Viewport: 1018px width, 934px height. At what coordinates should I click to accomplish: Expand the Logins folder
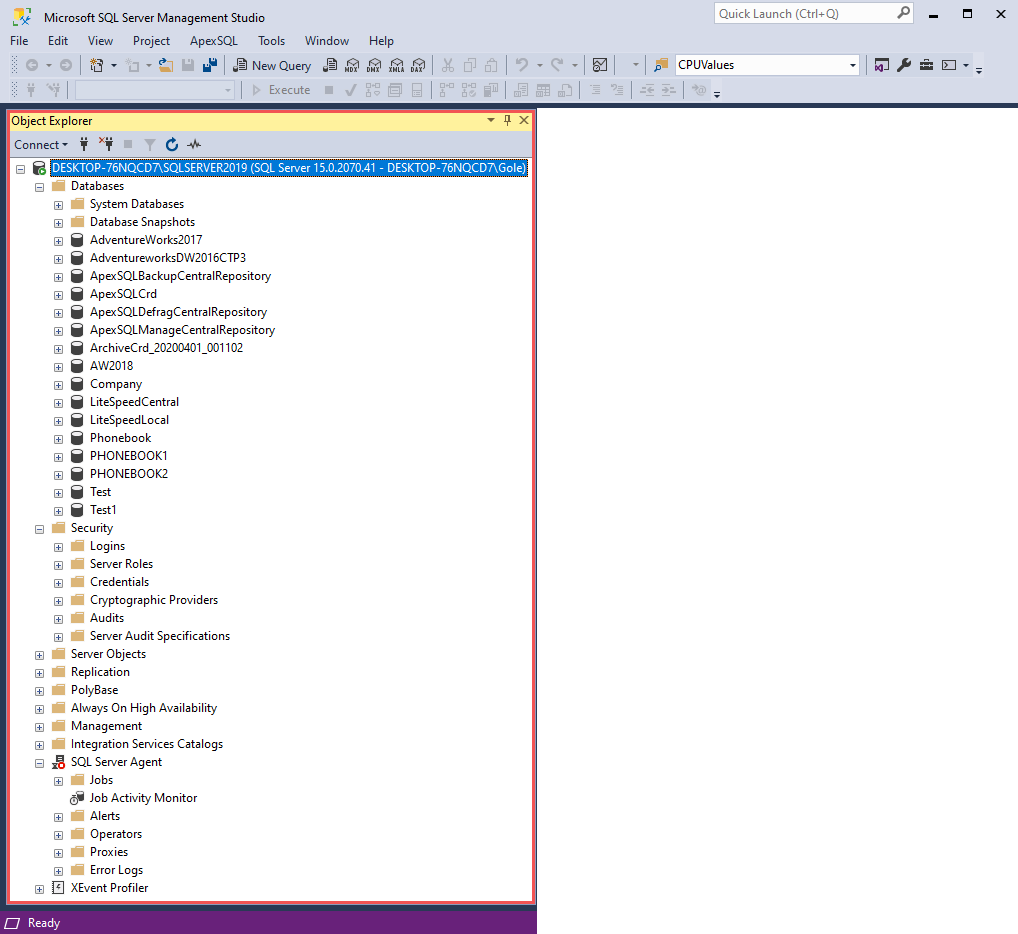(x=58, y=547)
